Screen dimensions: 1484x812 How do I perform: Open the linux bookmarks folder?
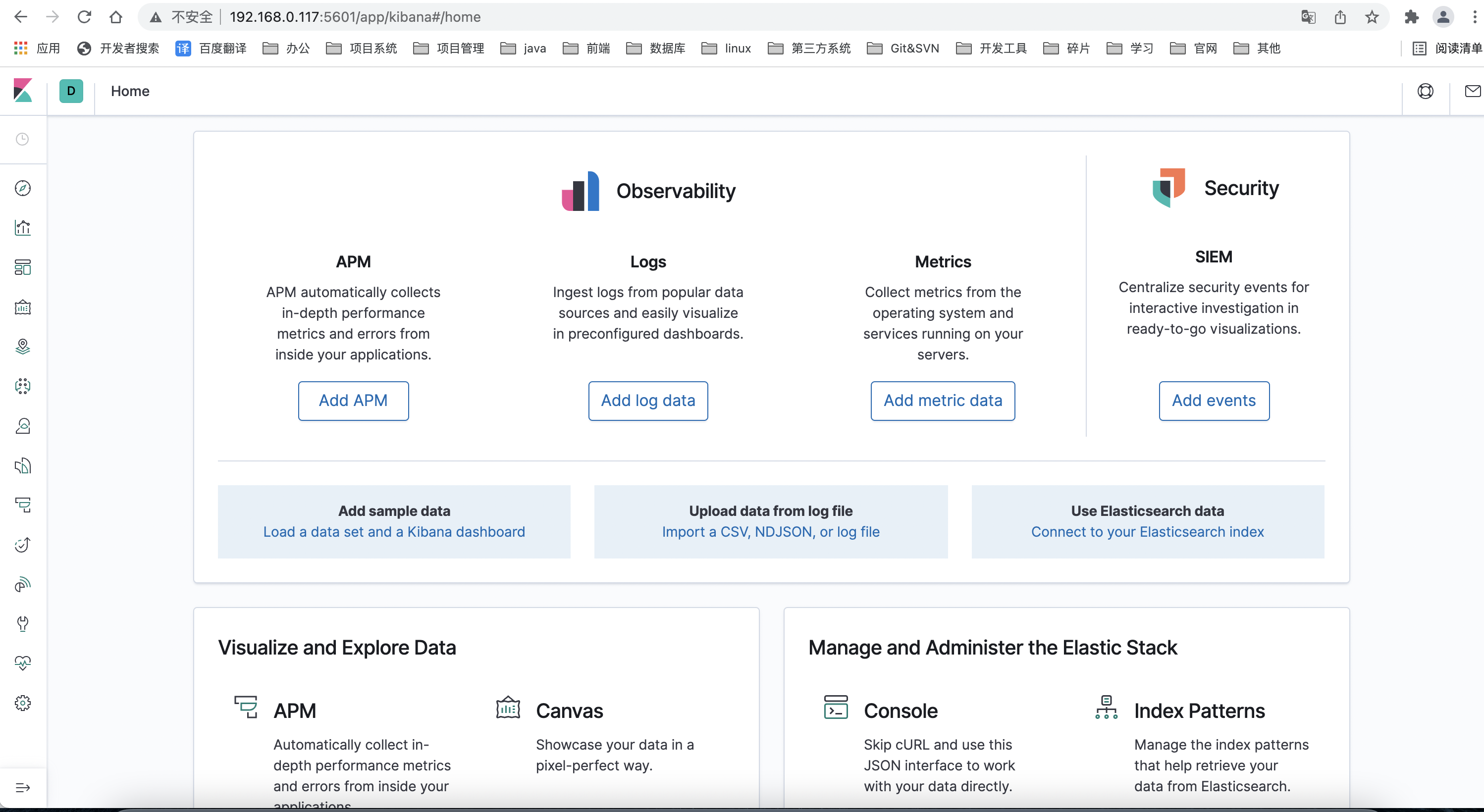coord(726,49)
